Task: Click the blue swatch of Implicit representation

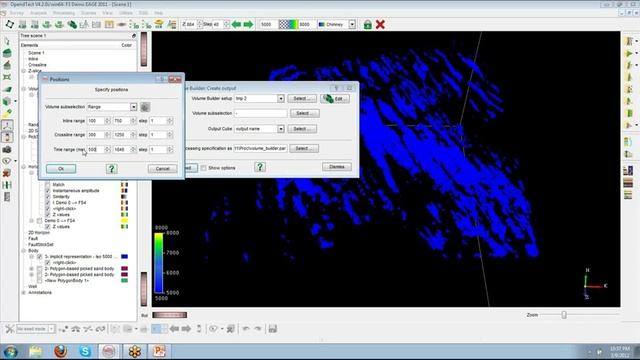Action: [x=124, y=257]
